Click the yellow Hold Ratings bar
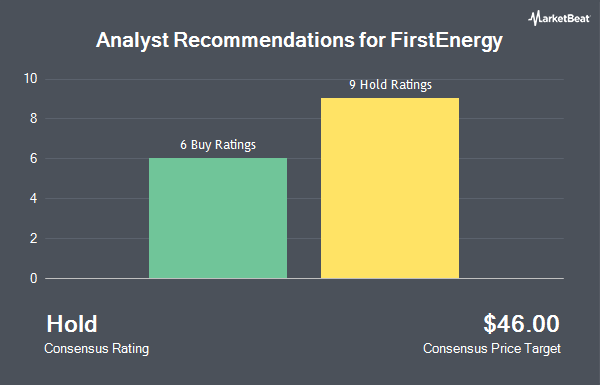This screenshot has height=385, width=600. (x=390, y=188)
